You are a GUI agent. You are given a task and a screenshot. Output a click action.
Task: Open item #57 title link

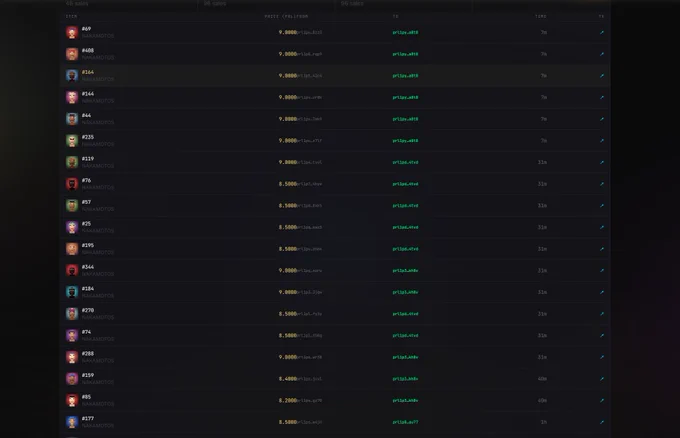(86, 202)
